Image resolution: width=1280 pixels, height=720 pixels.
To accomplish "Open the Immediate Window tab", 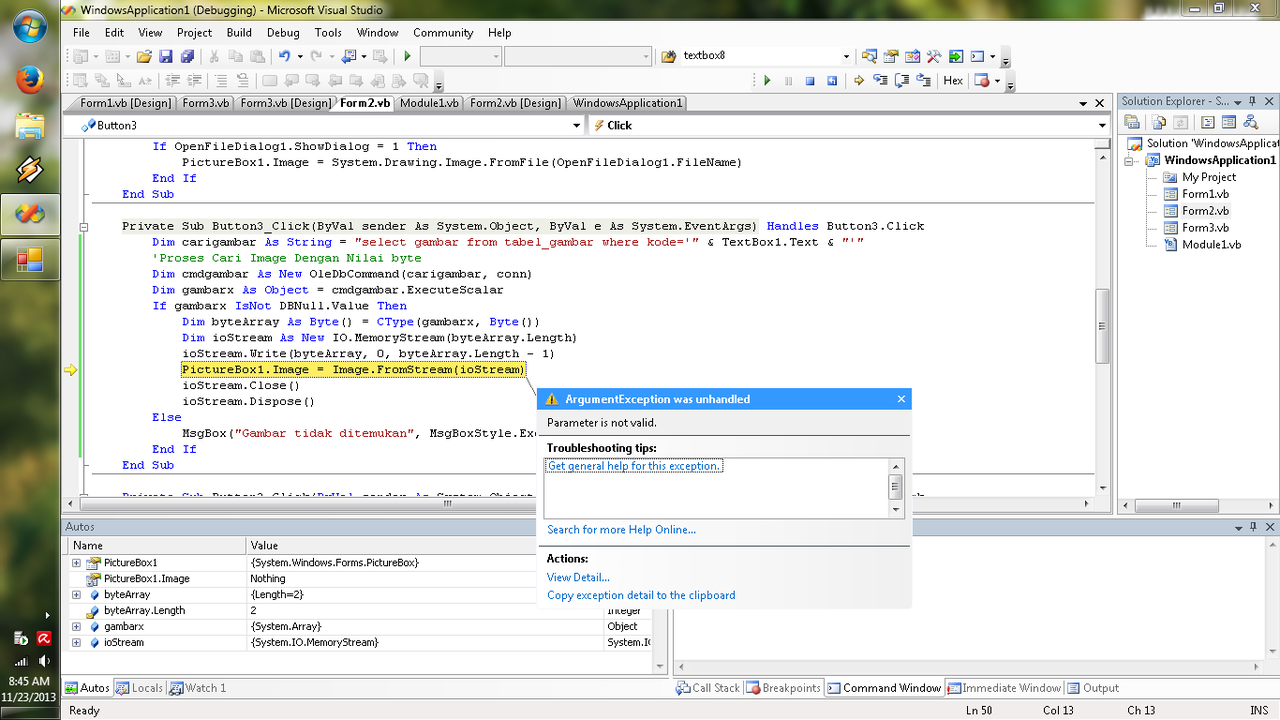I will (1004, 688).
